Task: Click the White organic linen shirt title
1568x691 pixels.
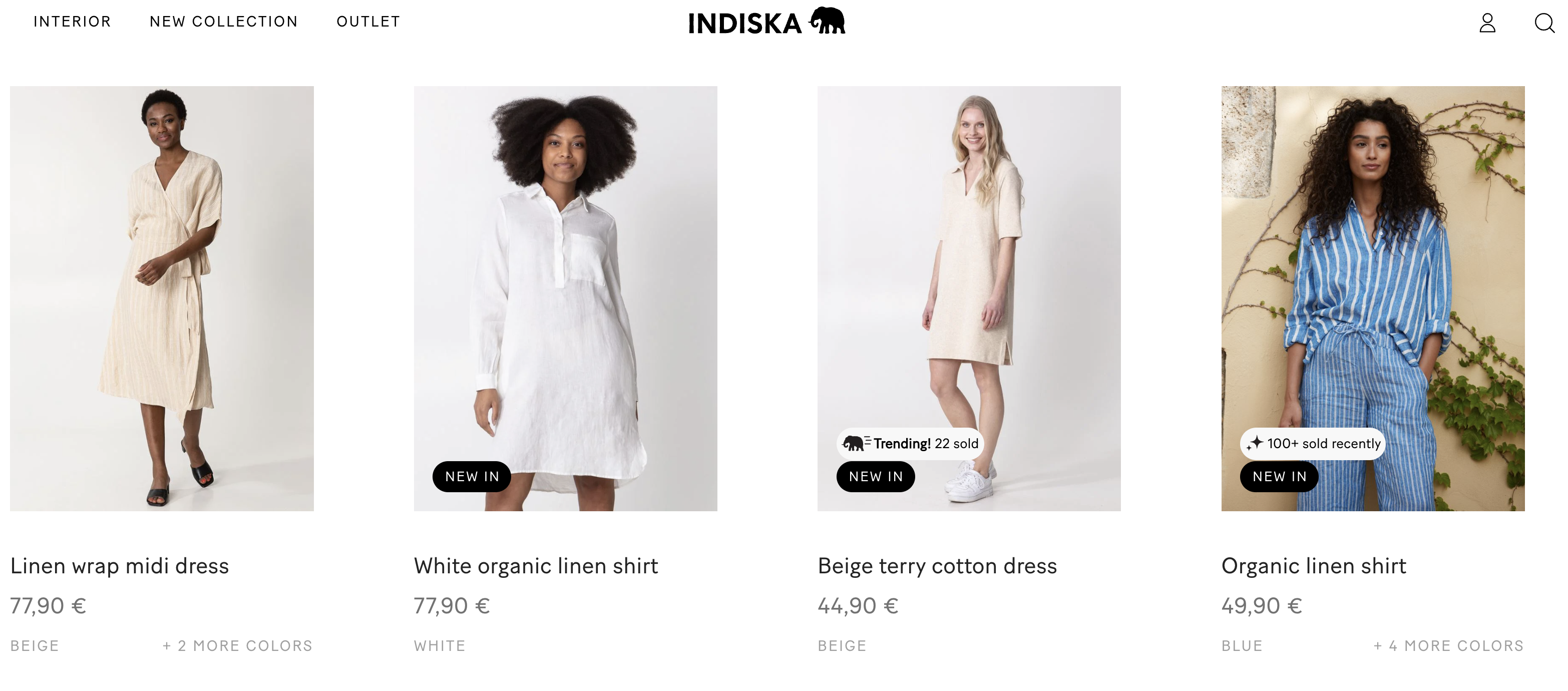Action: click(536, 566)
